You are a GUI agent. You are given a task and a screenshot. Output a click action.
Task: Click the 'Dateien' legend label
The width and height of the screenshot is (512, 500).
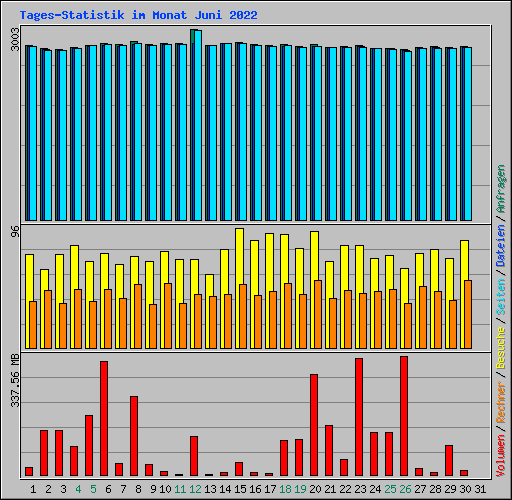point(501,246)
